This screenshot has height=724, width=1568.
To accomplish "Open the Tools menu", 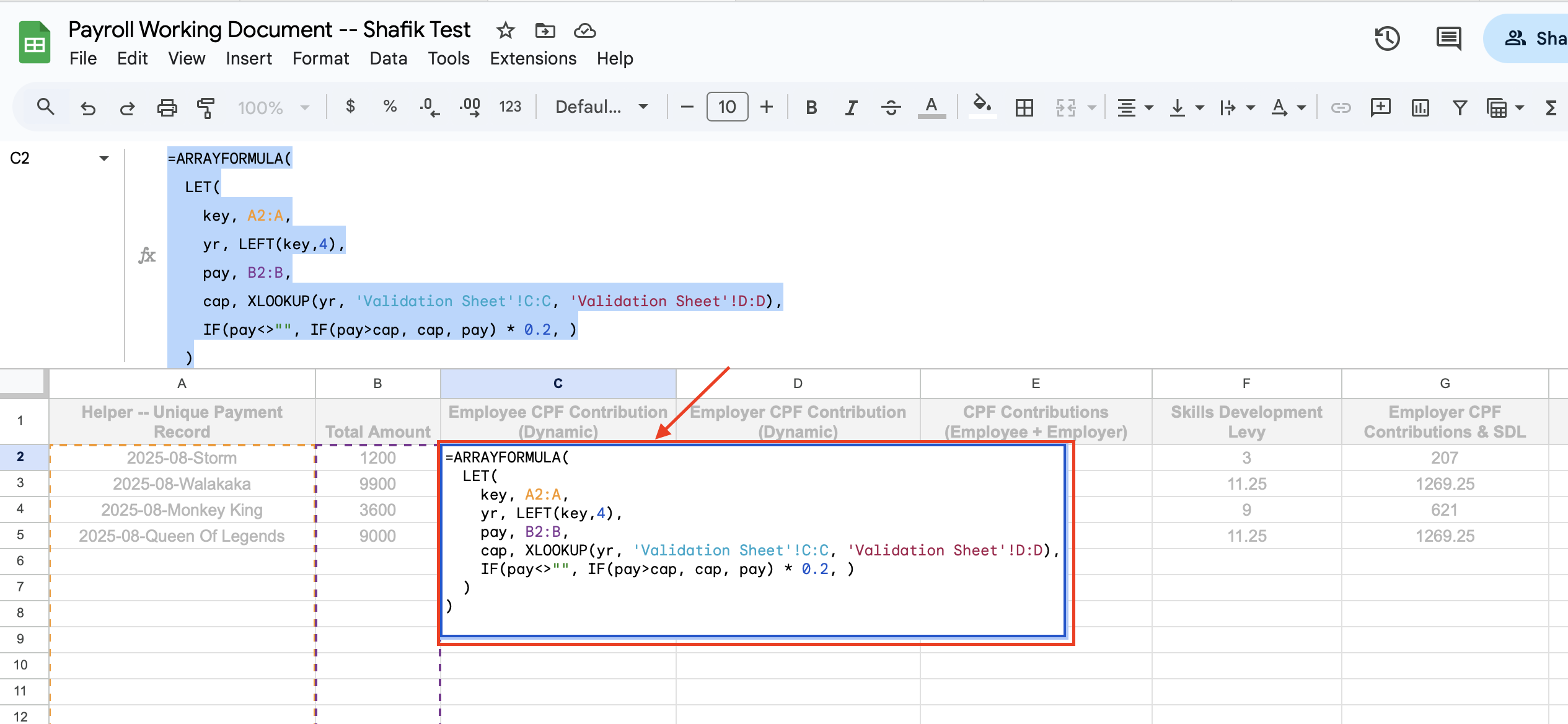I will coord(449,58).
